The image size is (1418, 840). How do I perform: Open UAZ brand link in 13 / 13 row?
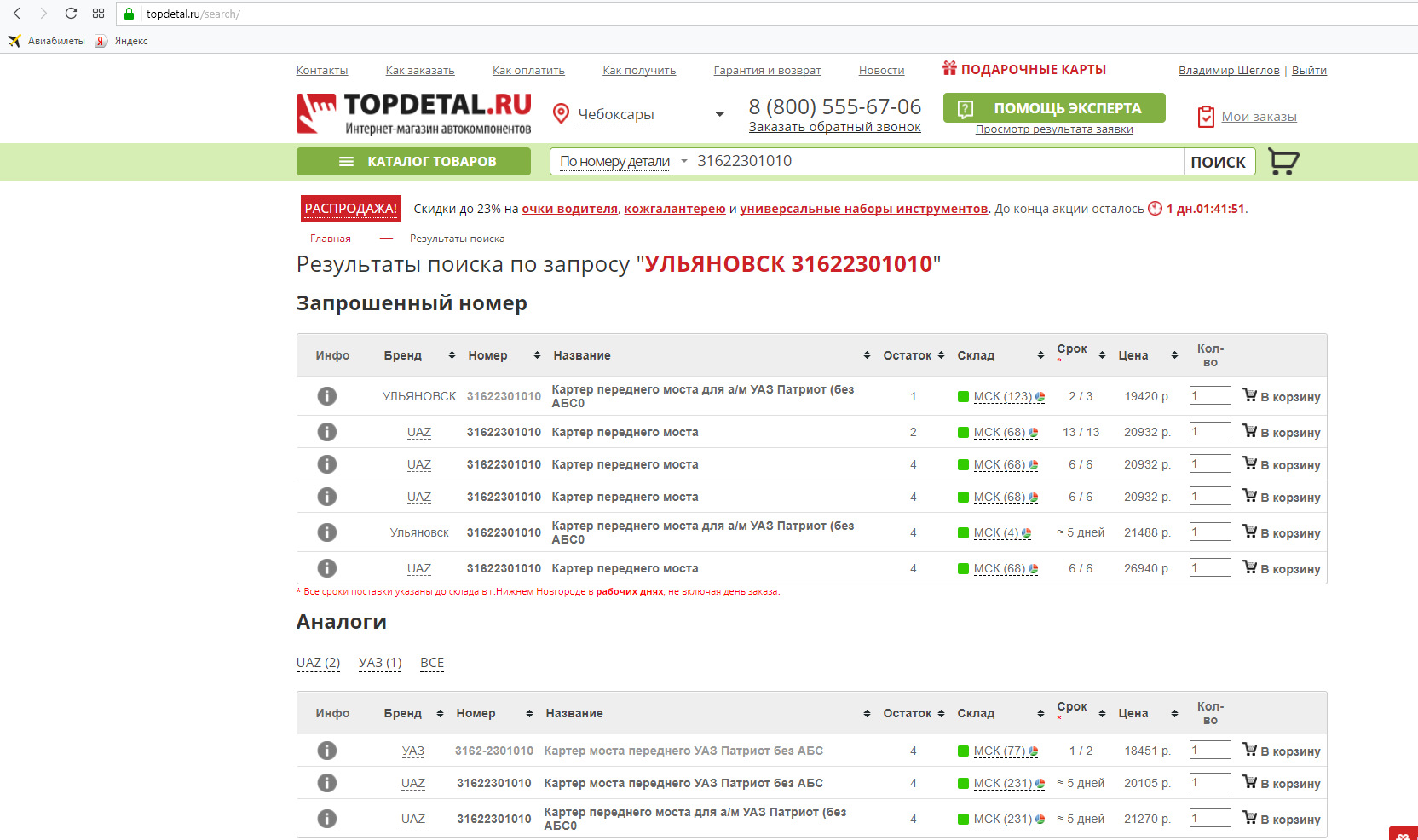pos(419,433)
